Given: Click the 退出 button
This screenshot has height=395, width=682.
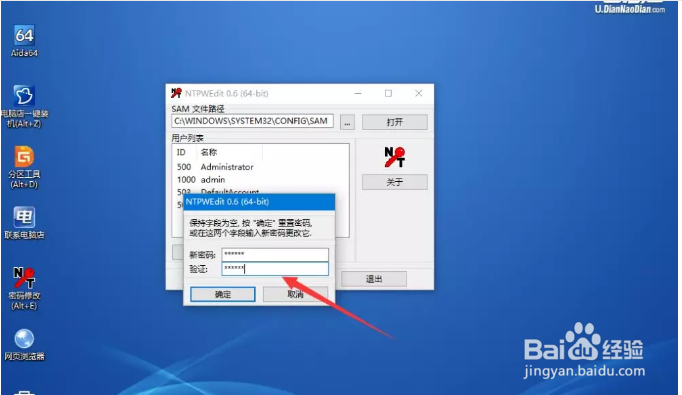Looking at the screenshot, I should pyautogui.click(x=374, y=279).
